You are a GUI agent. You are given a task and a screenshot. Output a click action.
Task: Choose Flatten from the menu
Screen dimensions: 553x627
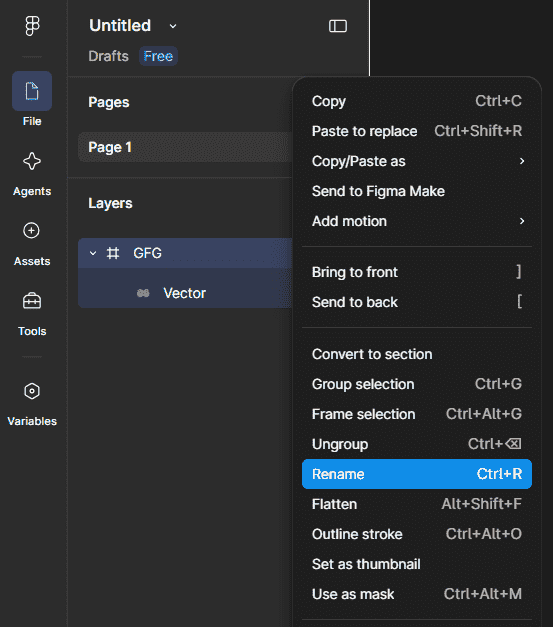click(417, 504)
